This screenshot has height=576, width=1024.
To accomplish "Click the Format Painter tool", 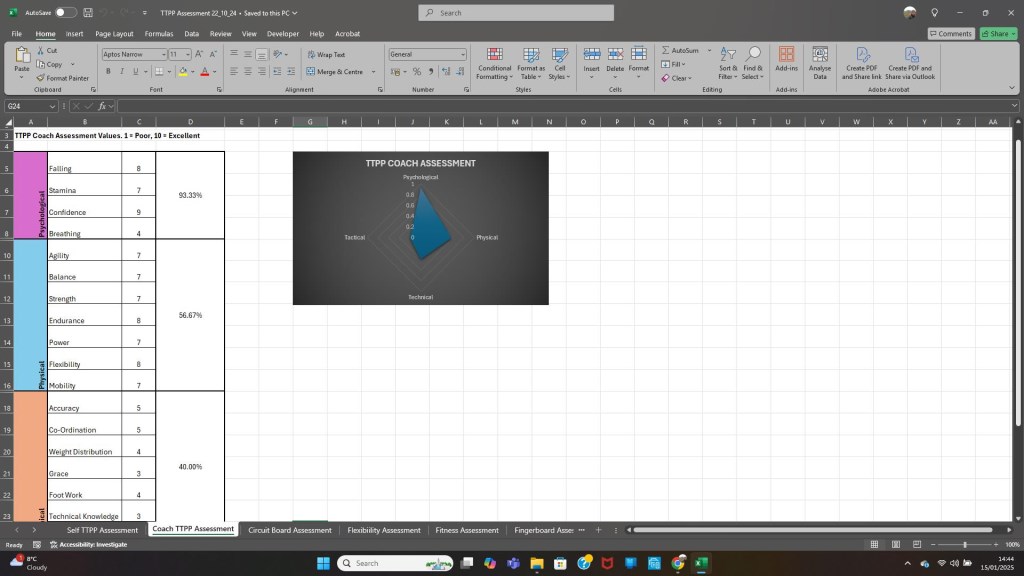I will [62, 77].
